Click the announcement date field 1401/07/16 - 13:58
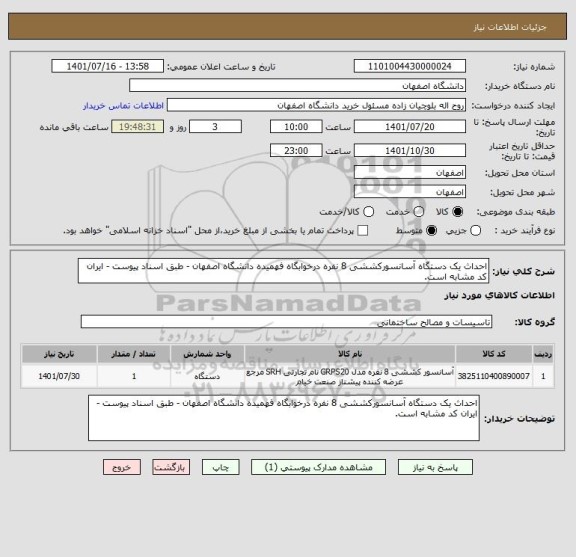The height and width of the screenshot is (557, 576). coord(108,67)
